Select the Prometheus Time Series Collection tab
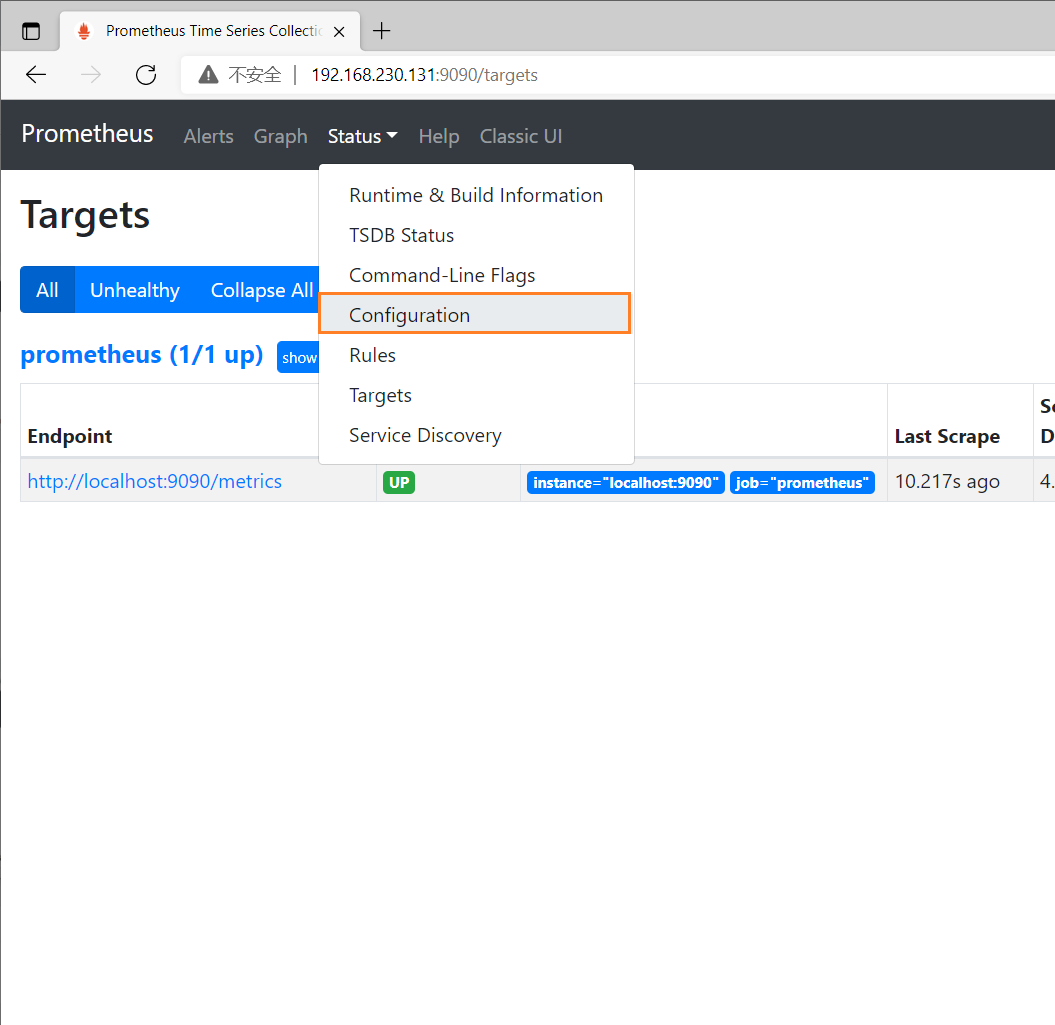 [x=210, y=31]
